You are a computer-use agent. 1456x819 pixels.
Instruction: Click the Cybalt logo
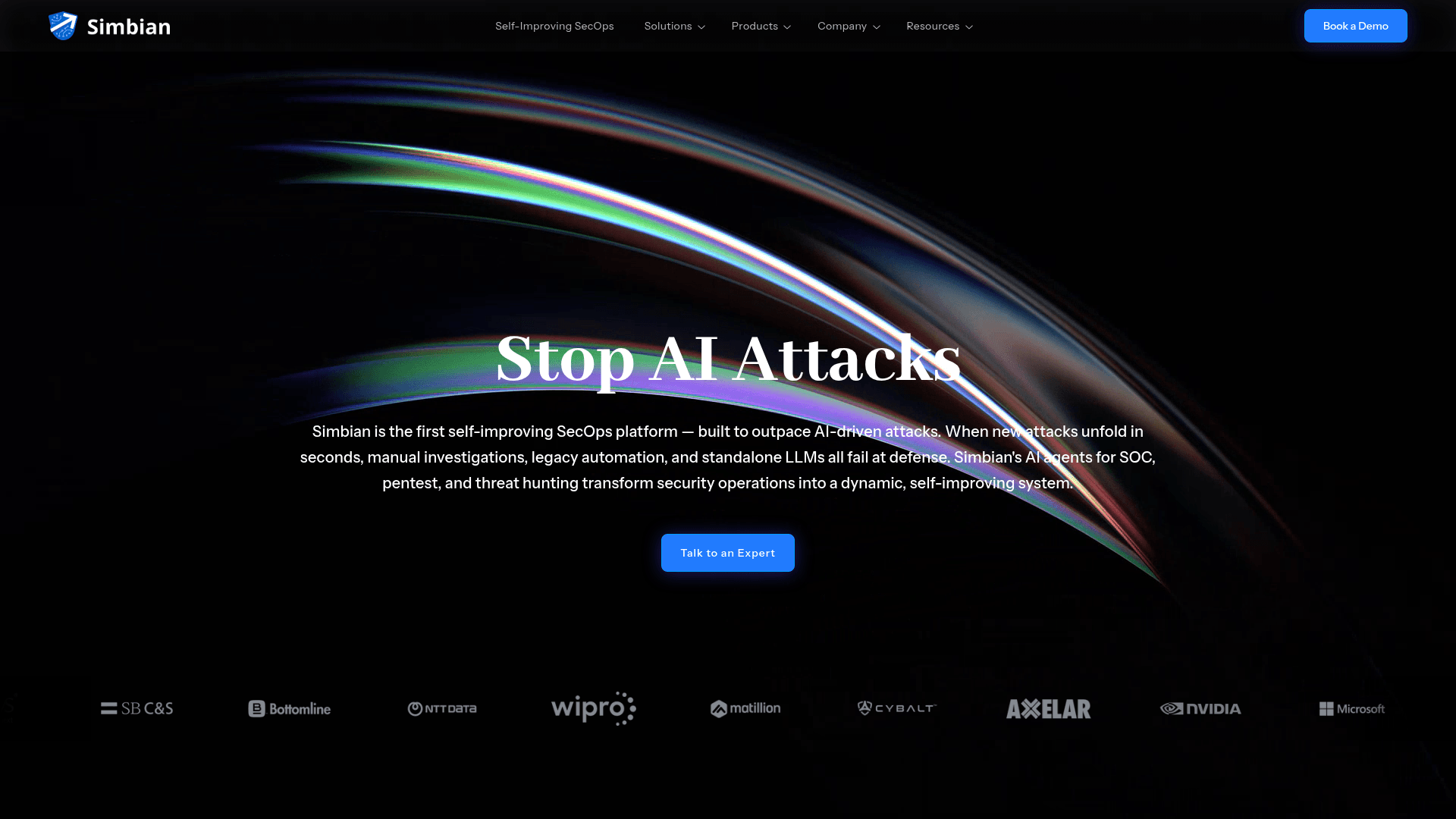pyautogui.click(x=897, y=708)
